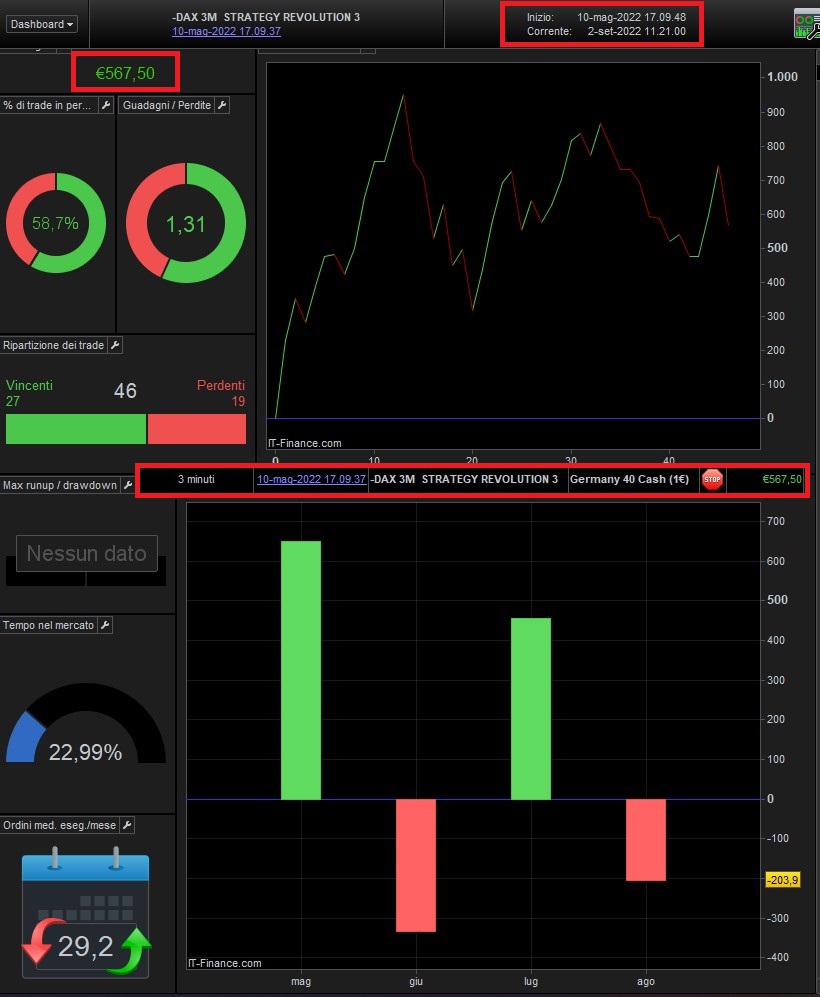Click the 1,31 gain/loss ratio donut chart
Viewport: 820px width, 997px height.
click(186, 223)
